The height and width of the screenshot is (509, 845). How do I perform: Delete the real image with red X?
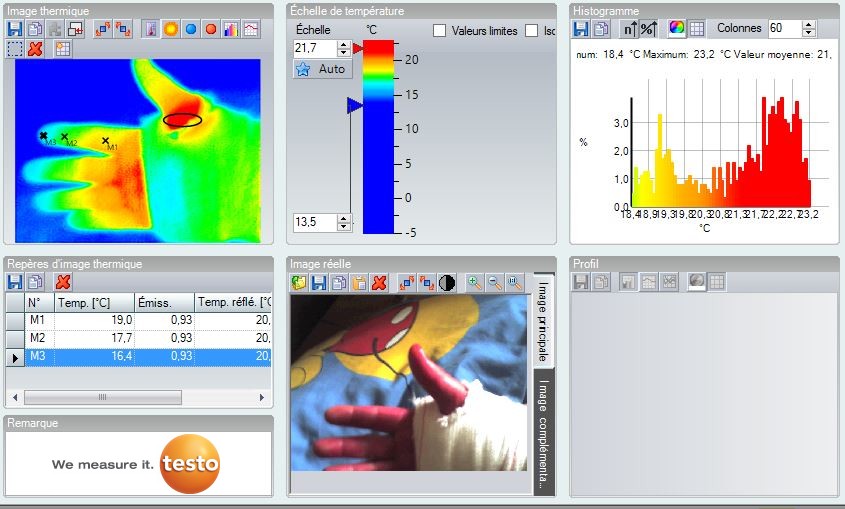click(379, 283)
